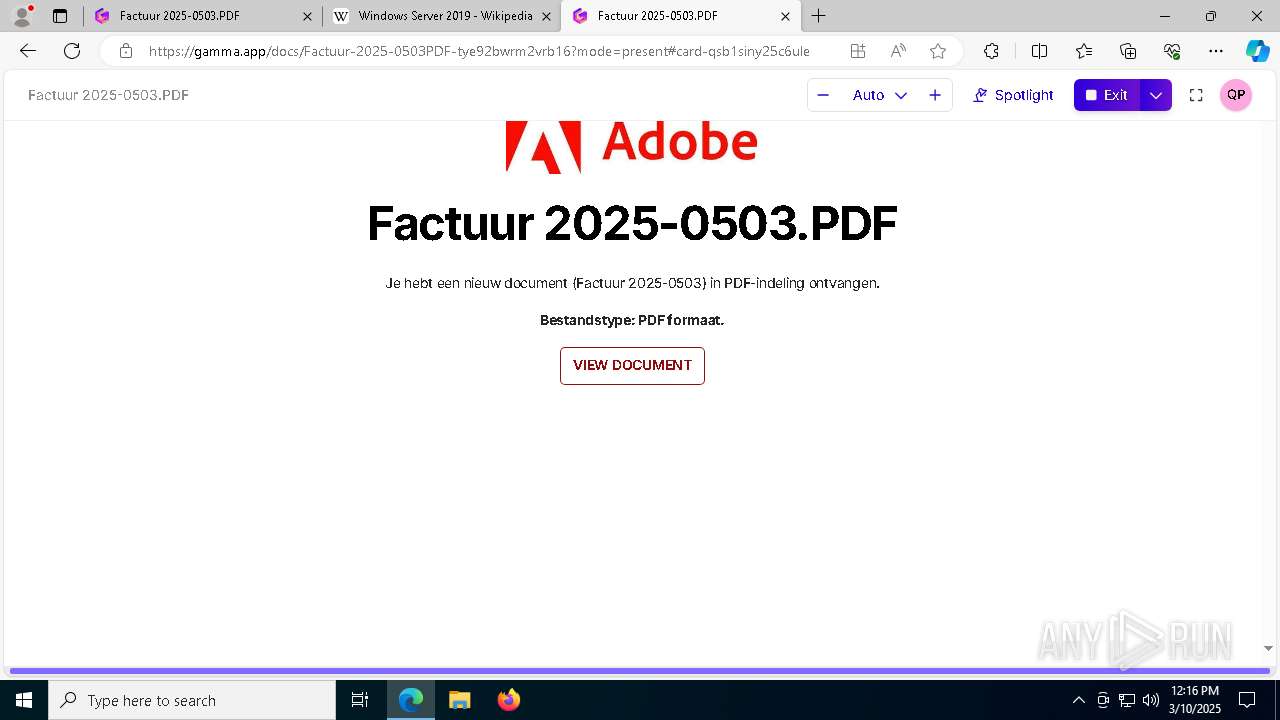Click the Factuur 2025-0503.PDF main heading
The image size is (1280, 720).
pyautogui.click(x=632, y=223)
